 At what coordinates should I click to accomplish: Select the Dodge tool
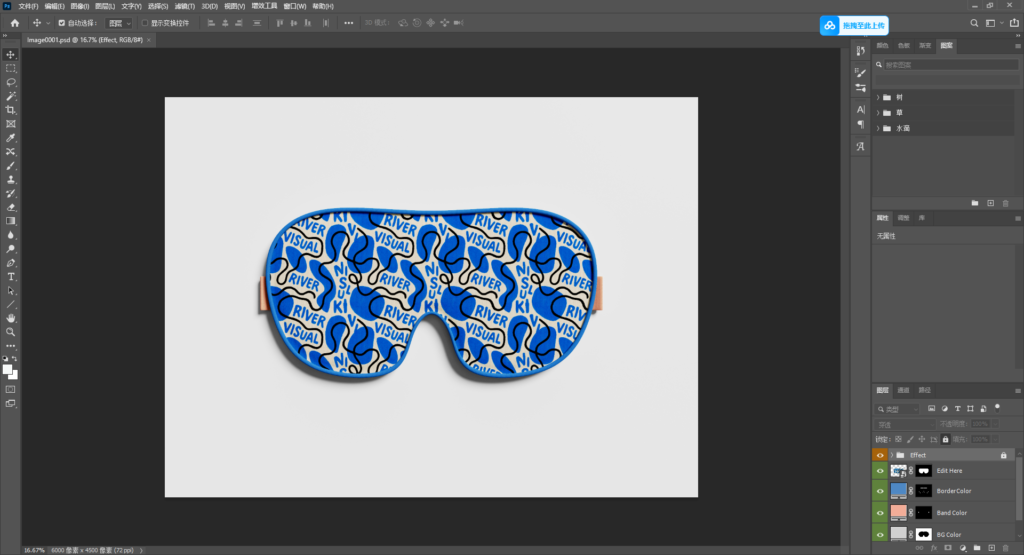pos(10,249)
